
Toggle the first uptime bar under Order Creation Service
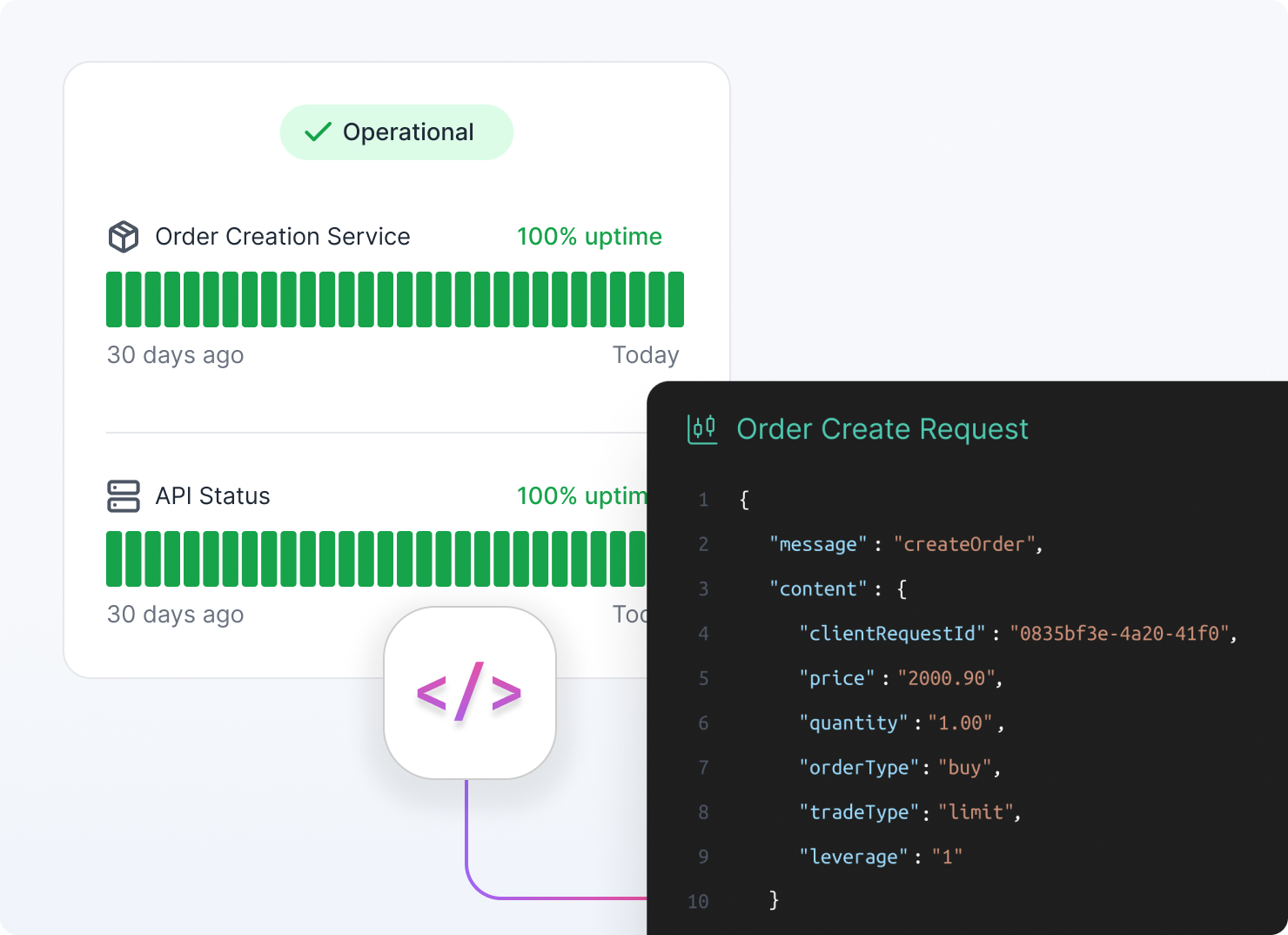114,299
